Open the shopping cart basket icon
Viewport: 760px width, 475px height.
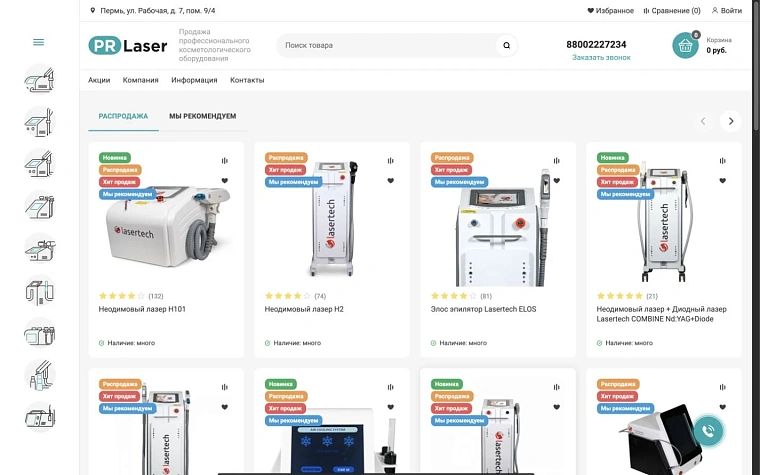[685, 46]
